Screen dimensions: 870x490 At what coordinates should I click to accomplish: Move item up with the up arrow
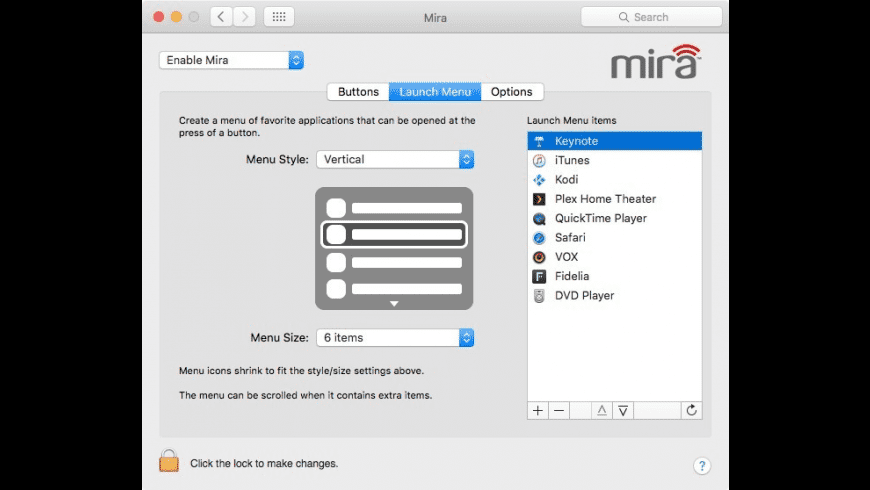pyautogui.click(x=601, y=410)
